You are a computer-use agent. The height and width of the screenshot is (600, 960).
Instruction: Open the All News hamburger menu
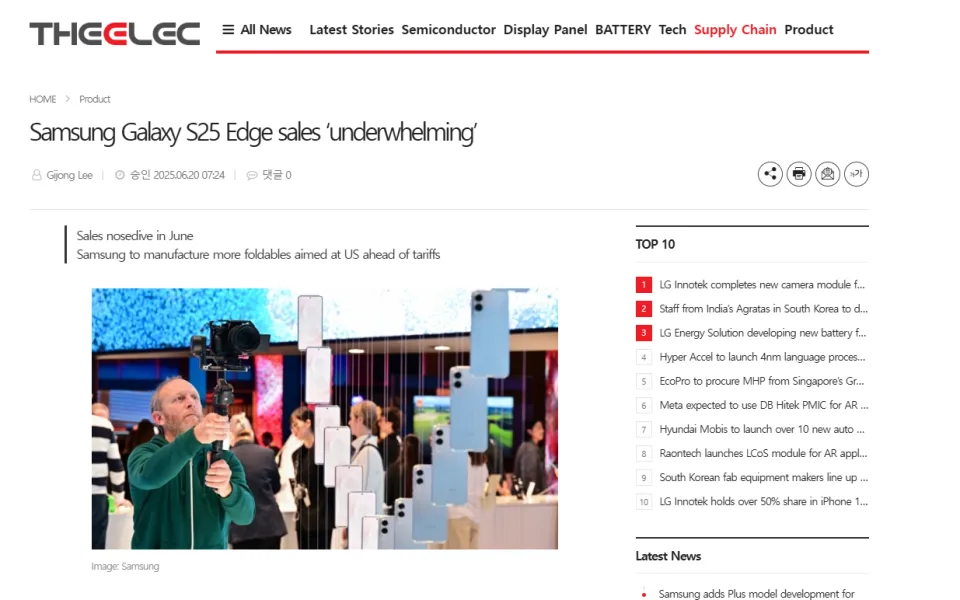click(257, 30)
